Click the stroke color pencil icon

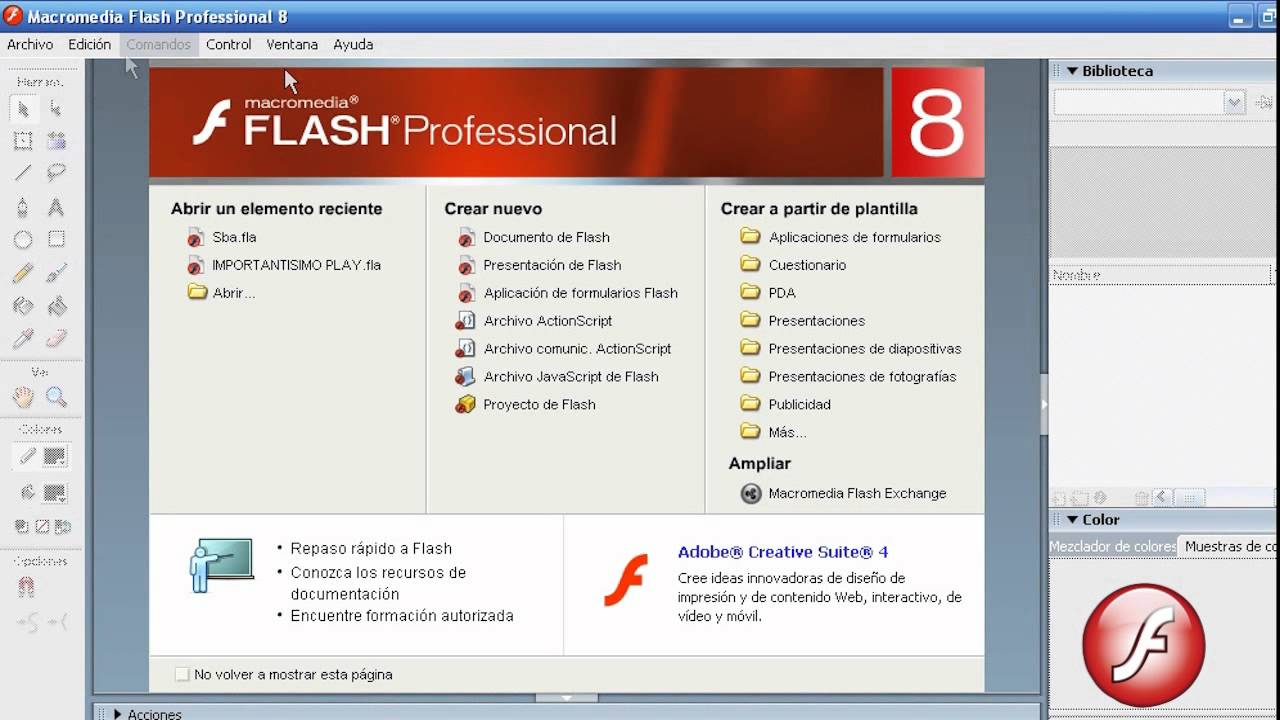(x=27, y=456)
